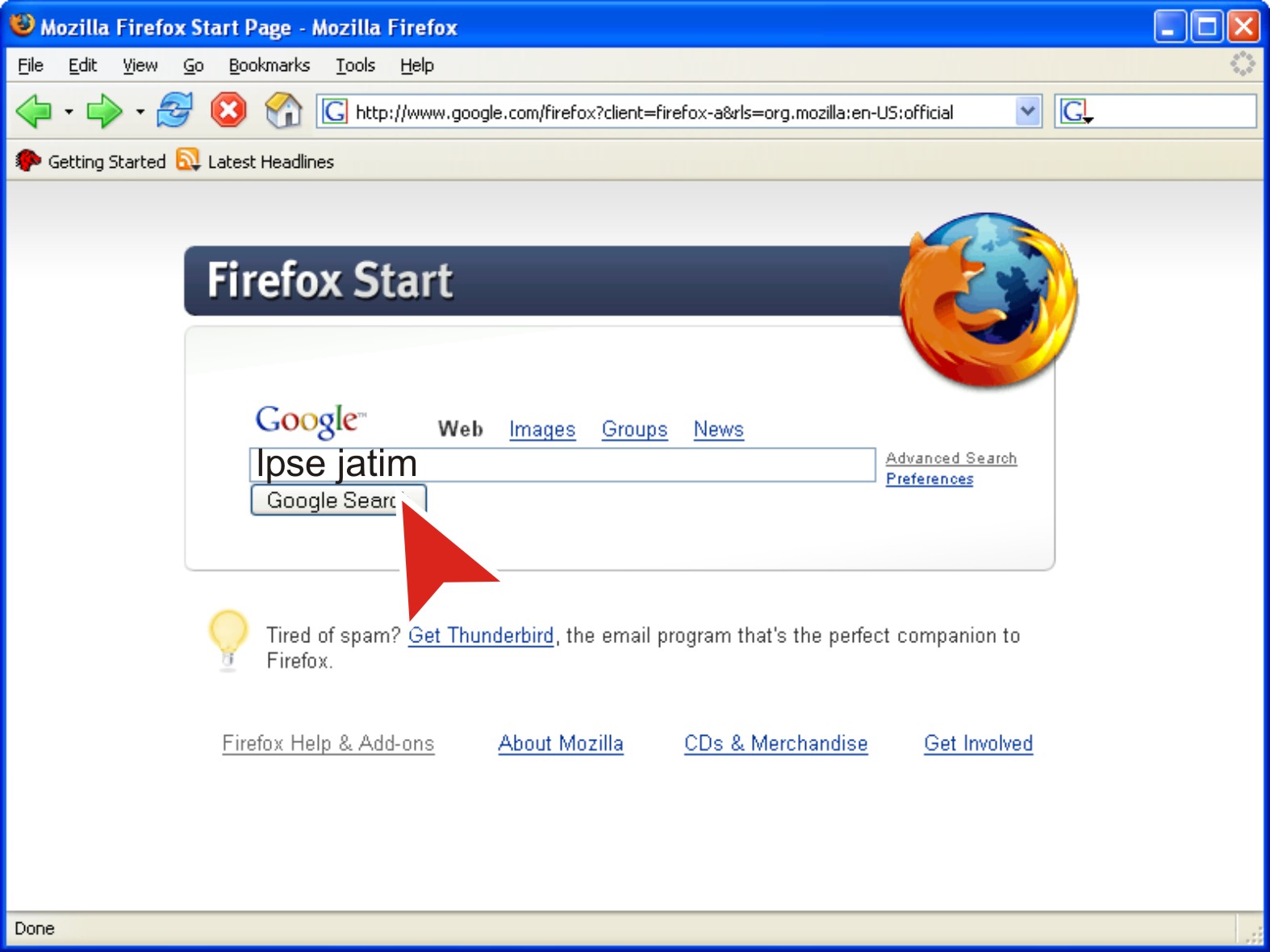Image resolution: width=1270 pixels, height=952 pixels.
Task: Open the Tools menu
Action: coord(356,65)
